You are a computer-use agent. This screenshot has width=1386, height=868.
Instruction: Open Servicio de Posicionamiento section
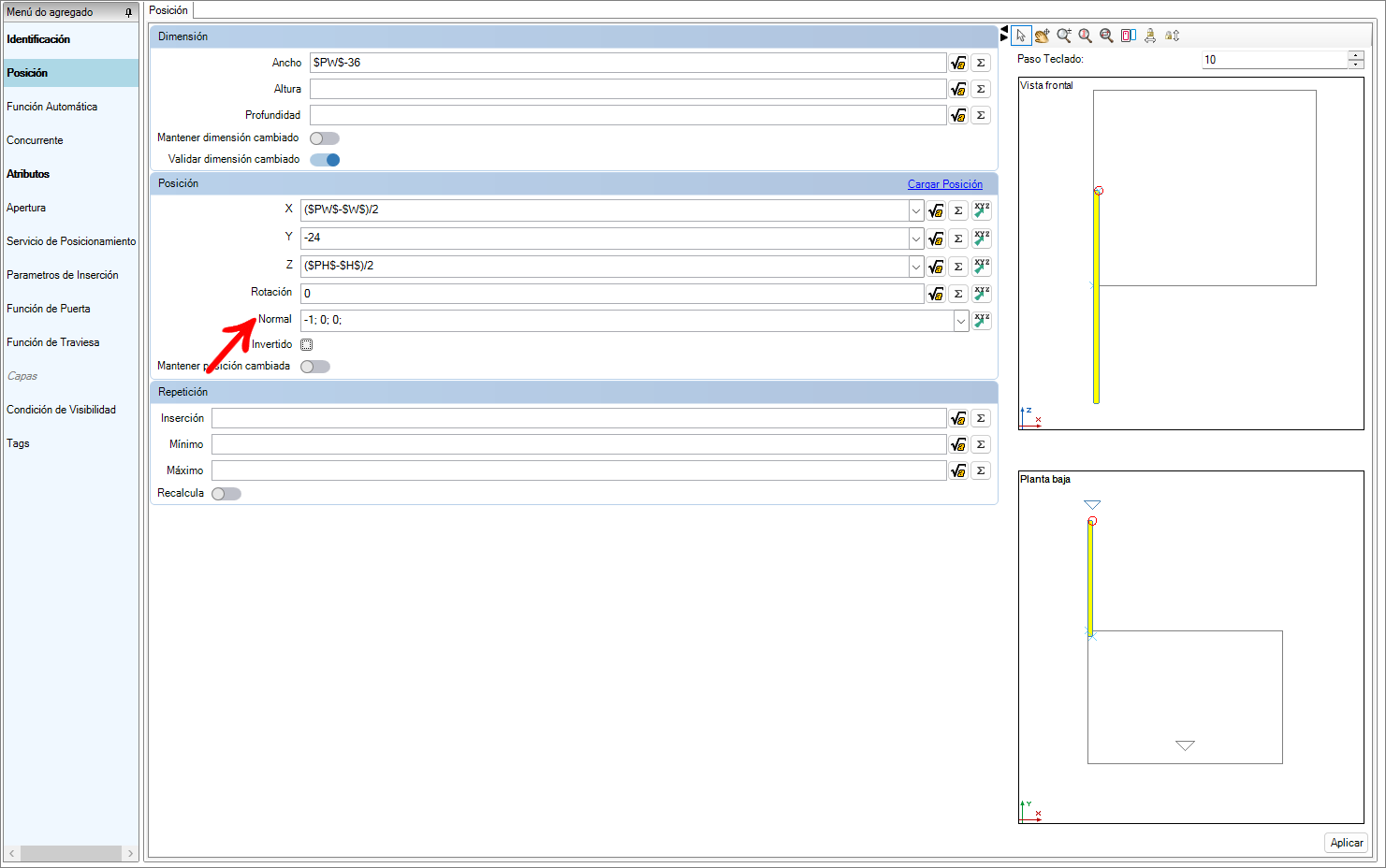tap(71, 241)
